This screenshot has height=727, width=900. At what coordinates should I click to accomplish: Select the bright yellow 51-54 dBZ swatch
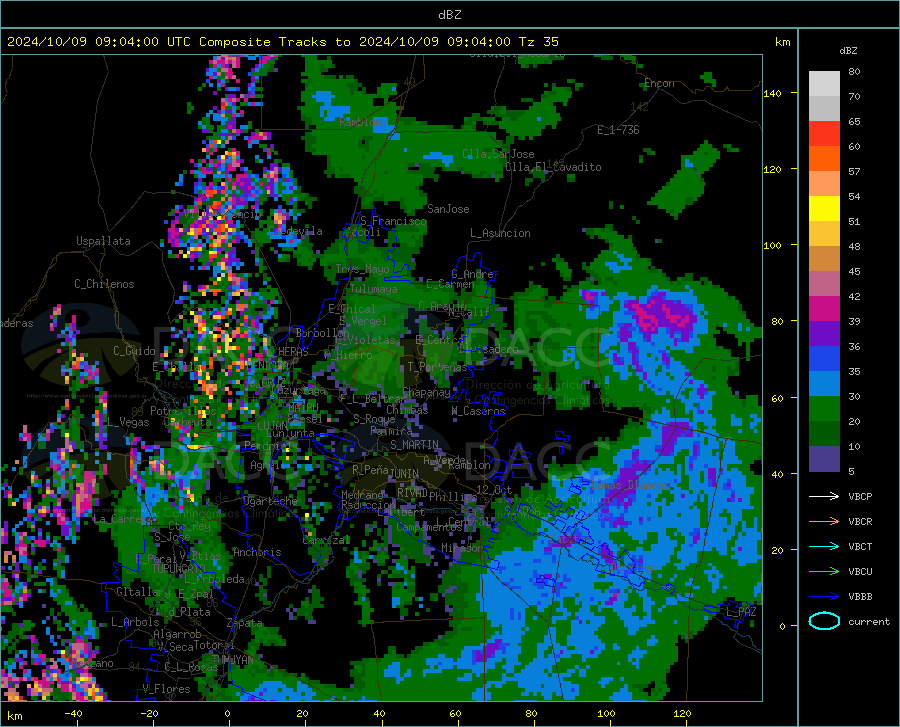click(824, 209)
